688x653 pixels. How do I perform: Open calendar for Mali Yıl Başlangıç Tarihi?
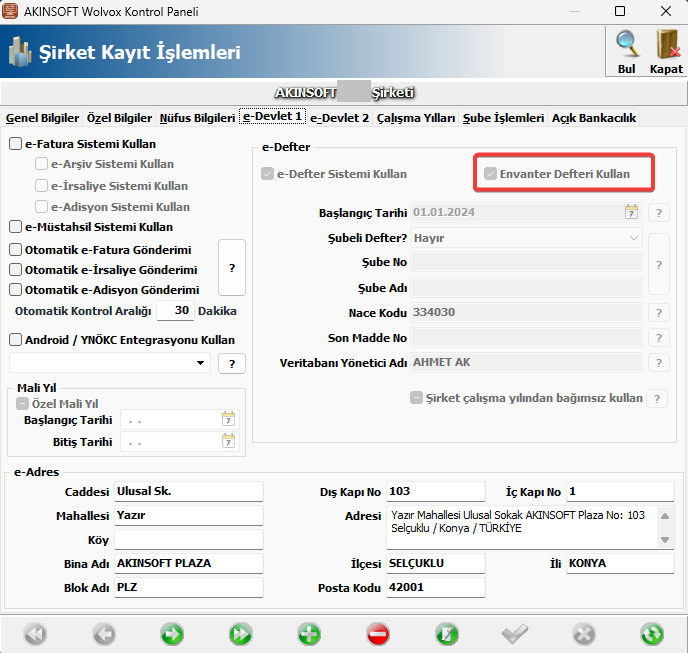228,420
